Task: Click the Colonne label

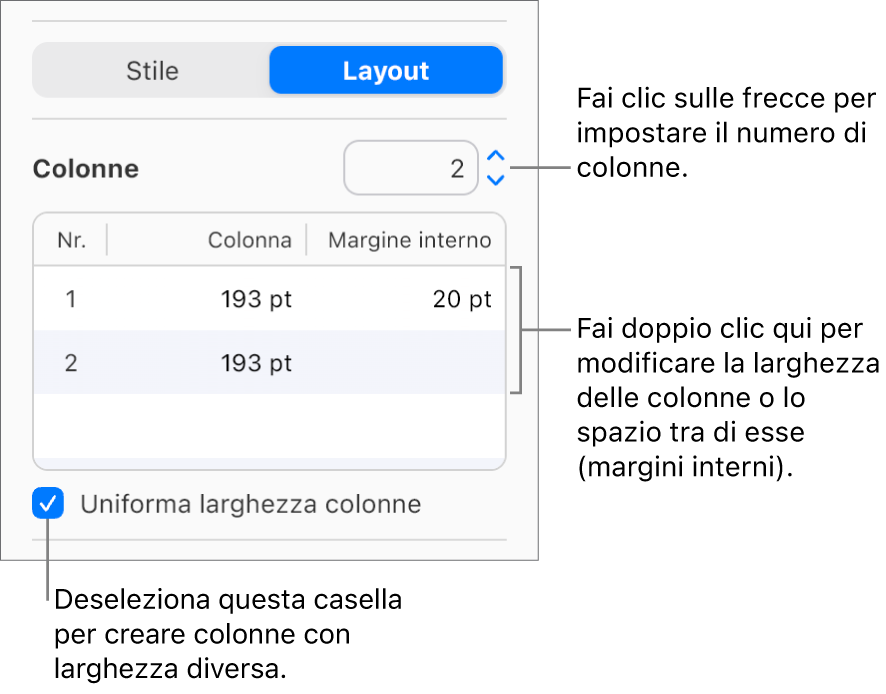Action: 85,168
